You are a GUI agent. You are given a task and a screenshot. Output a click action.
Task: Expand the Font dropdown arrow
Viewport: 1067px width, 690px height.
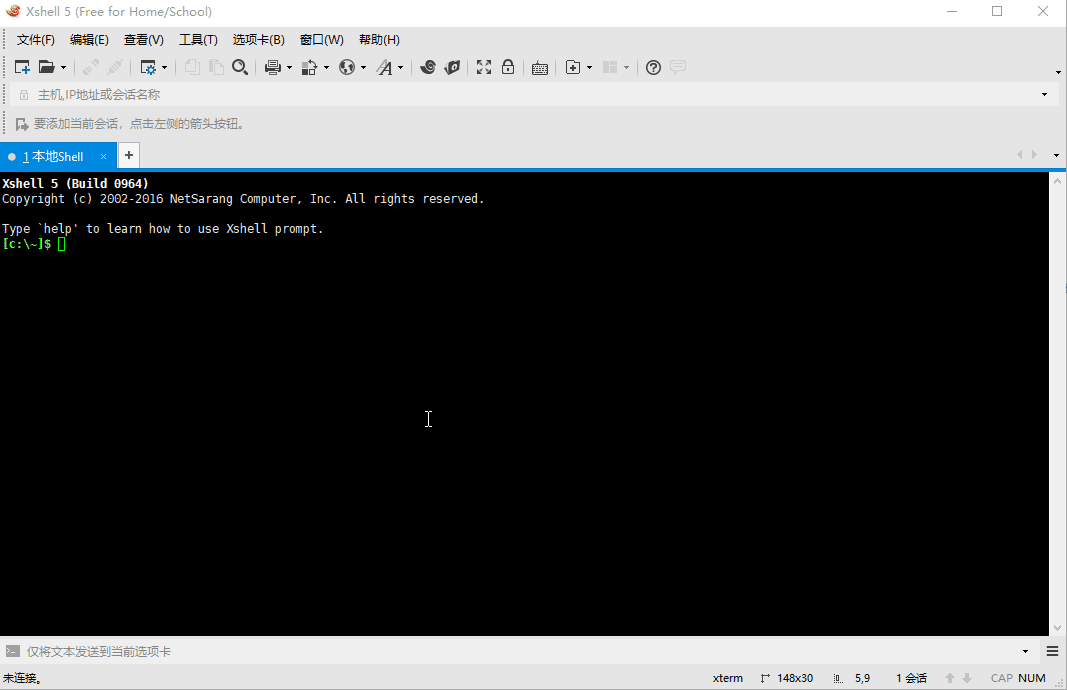click(x=400, y=67)
